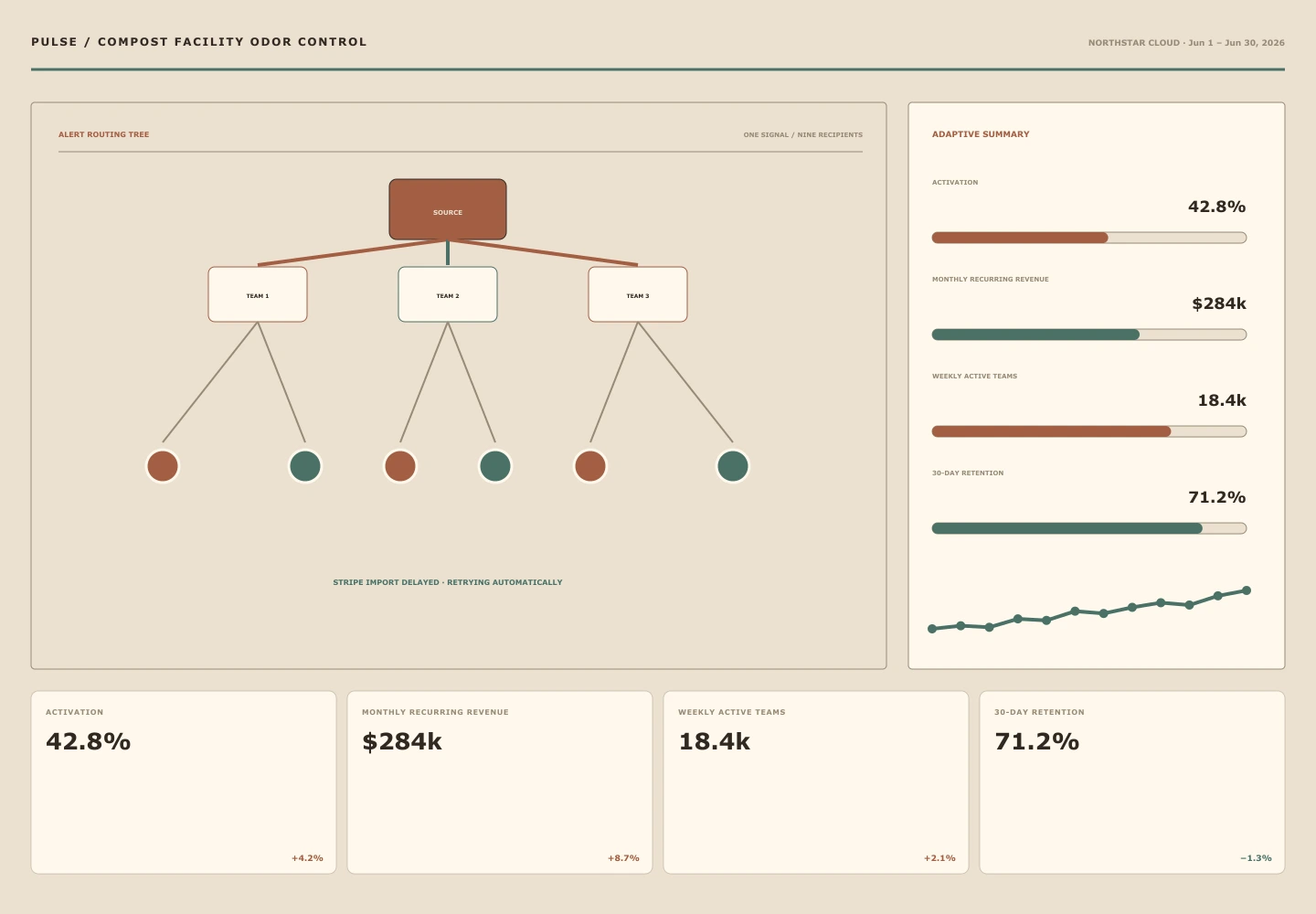This screenshot has width=1316, height=914.
Task: Click the $284k value in Adaptive Summary
Action: click(1219, 303)
